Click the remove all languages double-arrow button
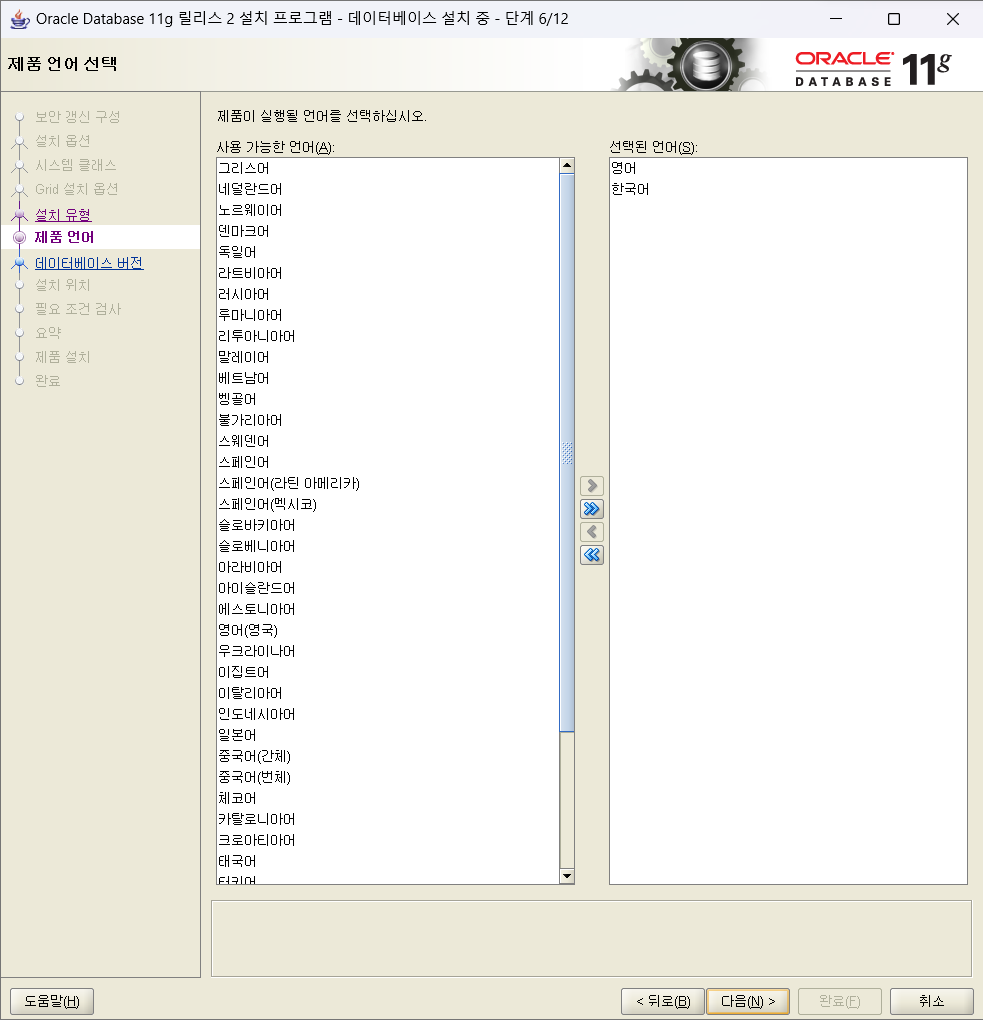 [x=591, y=555]
